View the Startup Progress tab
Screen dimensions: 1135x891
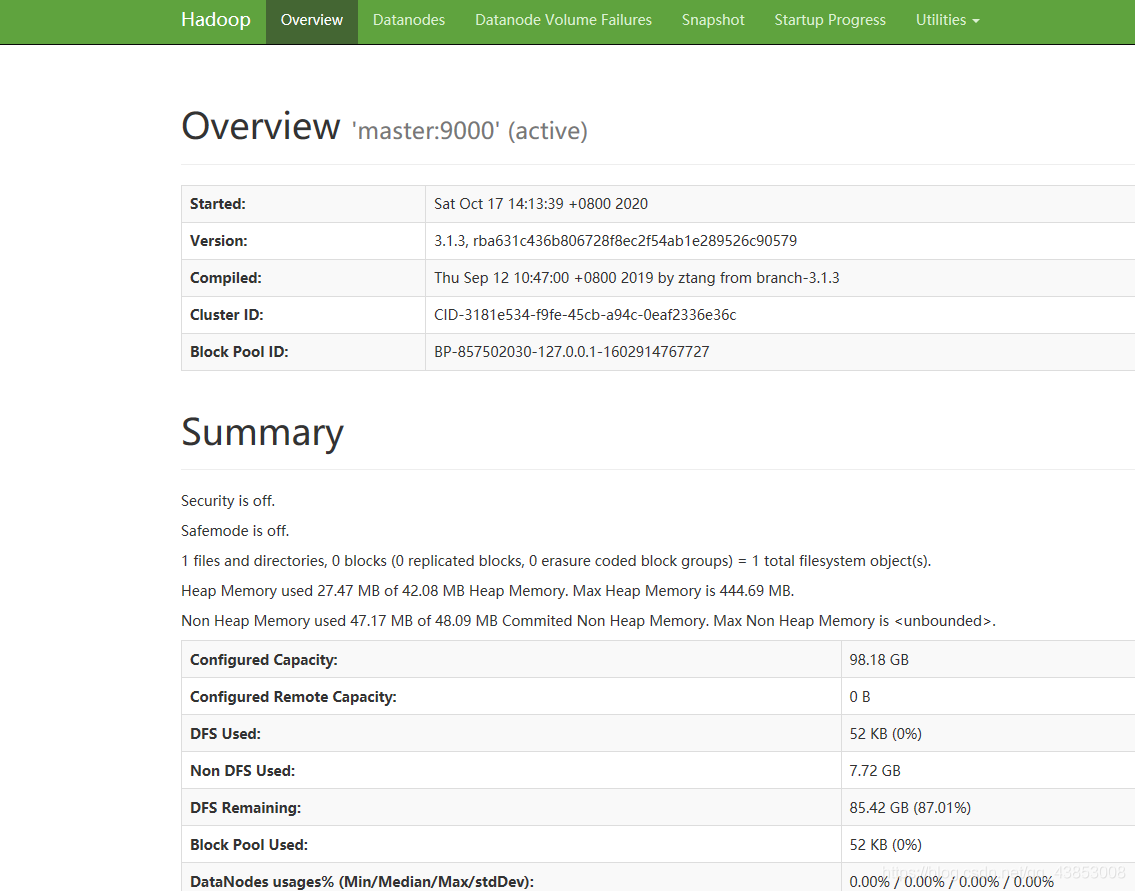coord(830,20)
